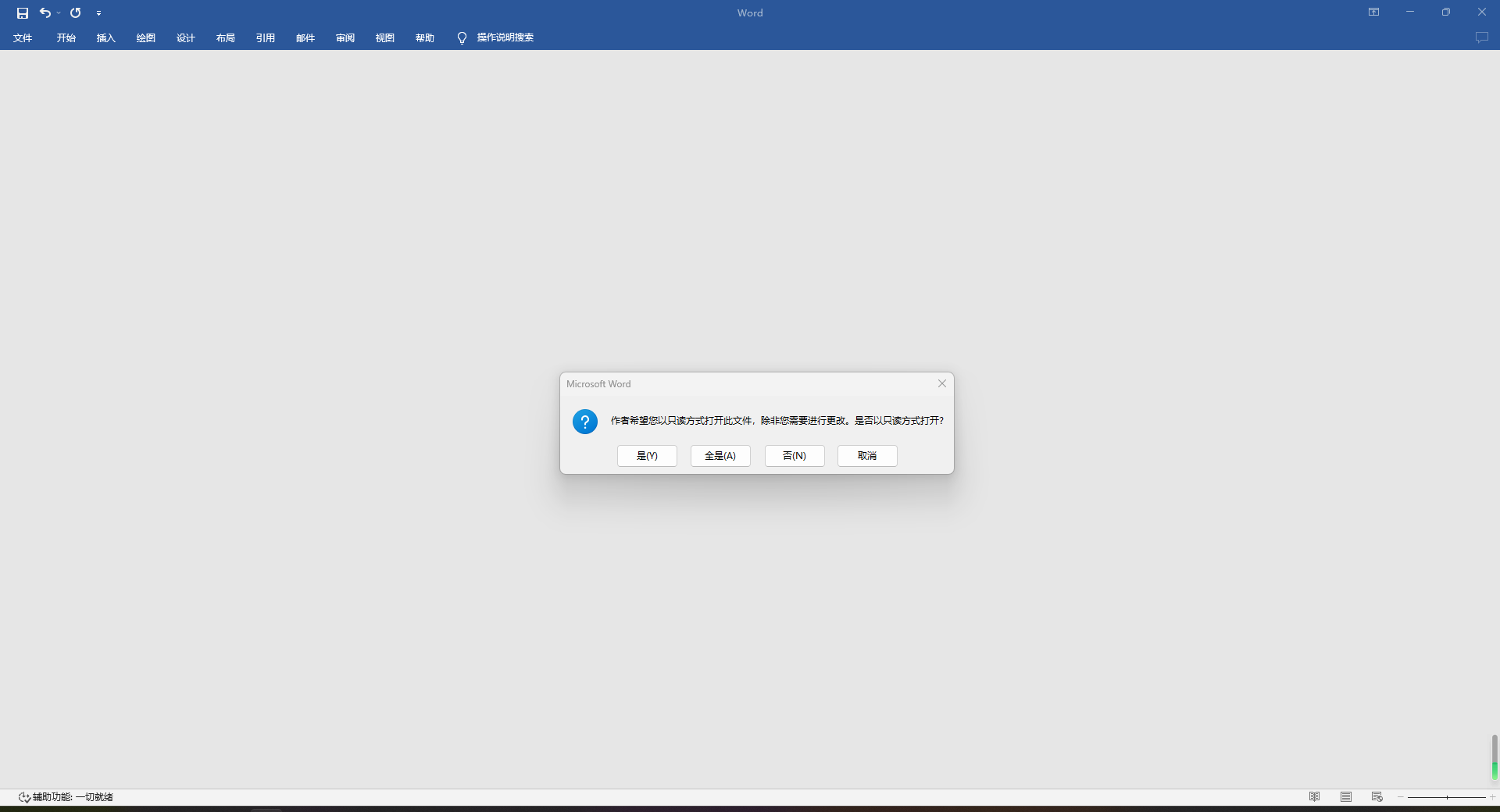Click the zoom out minus button
Screen dimensions: 1500x812
click(x=1401, y=797)
